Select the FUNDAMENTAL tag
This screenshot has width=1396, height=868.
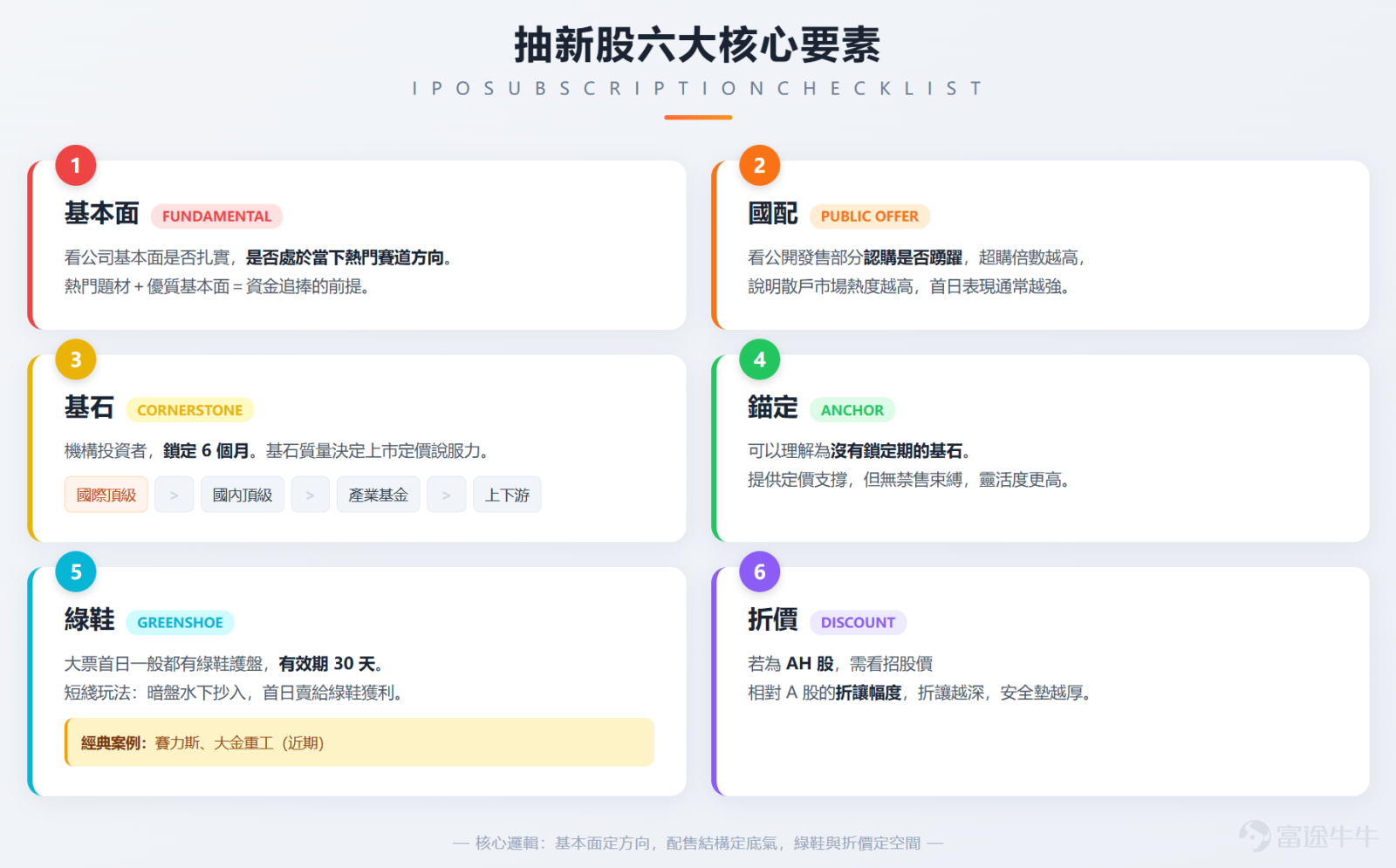216,216
